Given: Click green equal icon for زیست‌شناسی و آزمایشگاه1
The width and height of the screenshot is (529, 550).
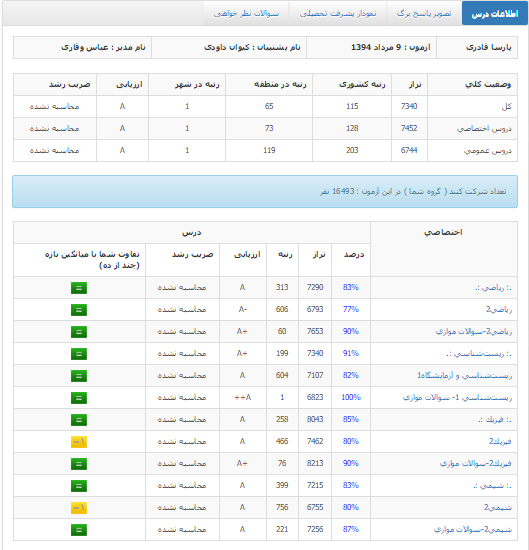Looking at the screenshot, I should coord(79,376).
